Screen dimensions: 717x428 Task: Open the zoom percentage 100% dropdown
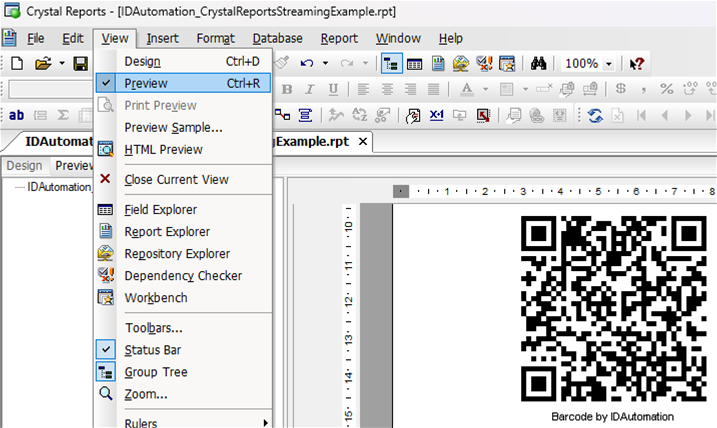point(609,64)
